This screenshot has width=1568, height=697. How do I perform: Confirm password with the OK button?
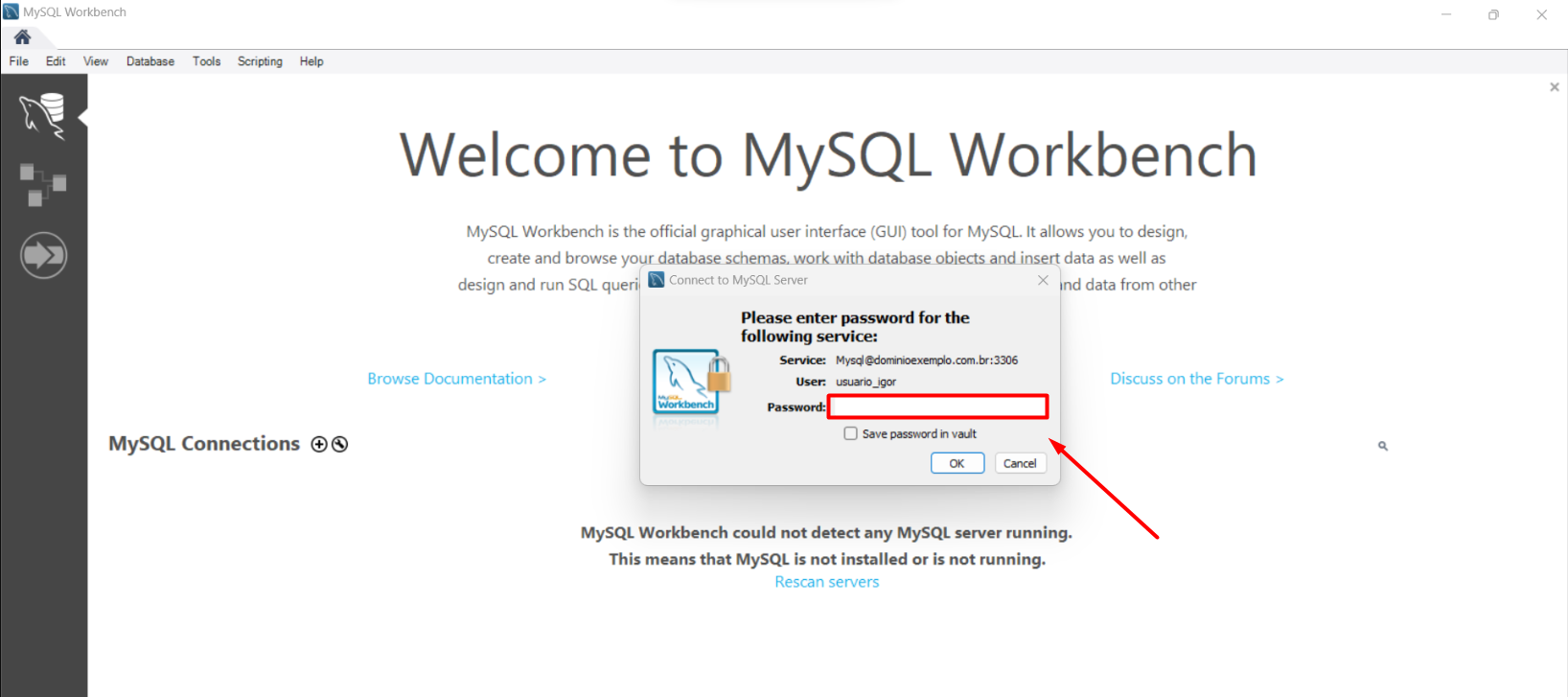957,463
